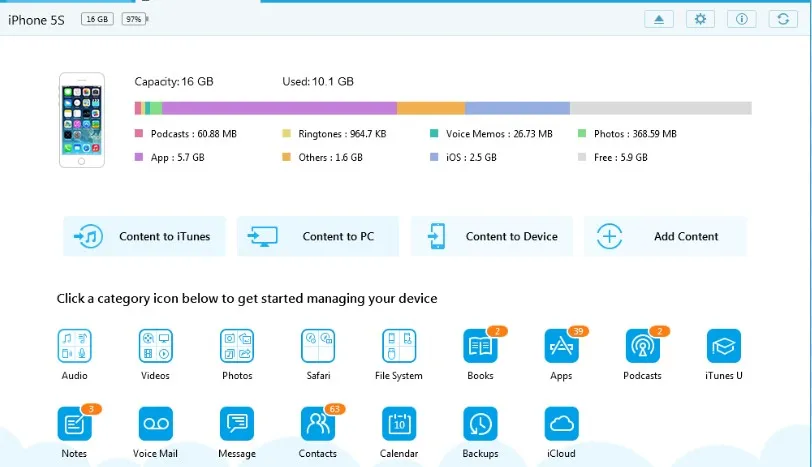812x467 pixels.
Task: Open the iTunes U category
Action: (723, 346)
